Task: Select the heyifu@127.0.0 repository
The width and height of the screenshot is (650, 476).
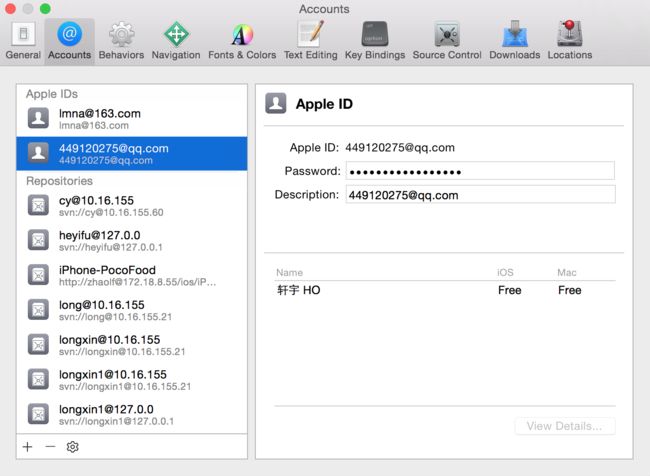Action: [x=132, y=240]
